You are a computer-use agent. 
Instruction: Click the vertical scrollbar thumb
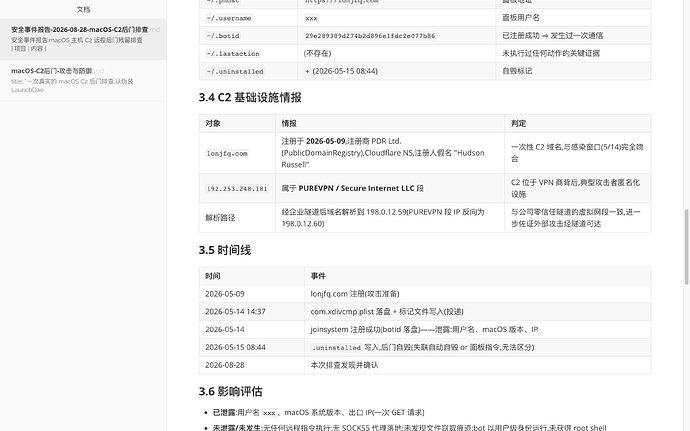pos(686,247)
